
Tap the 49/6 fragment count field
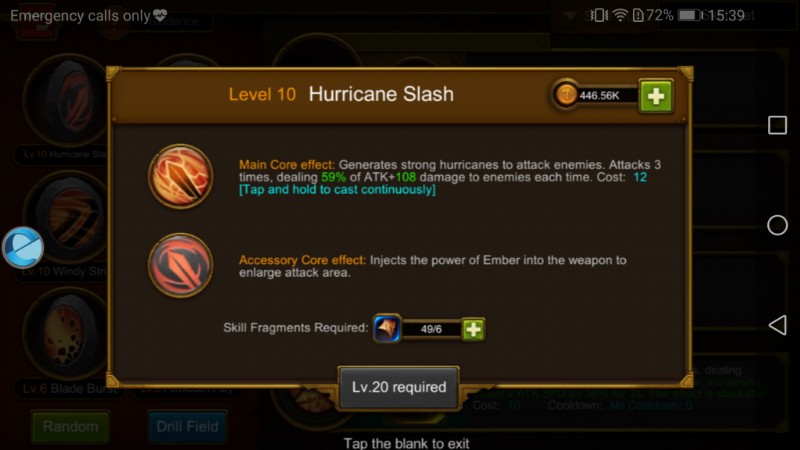(431, 329)
